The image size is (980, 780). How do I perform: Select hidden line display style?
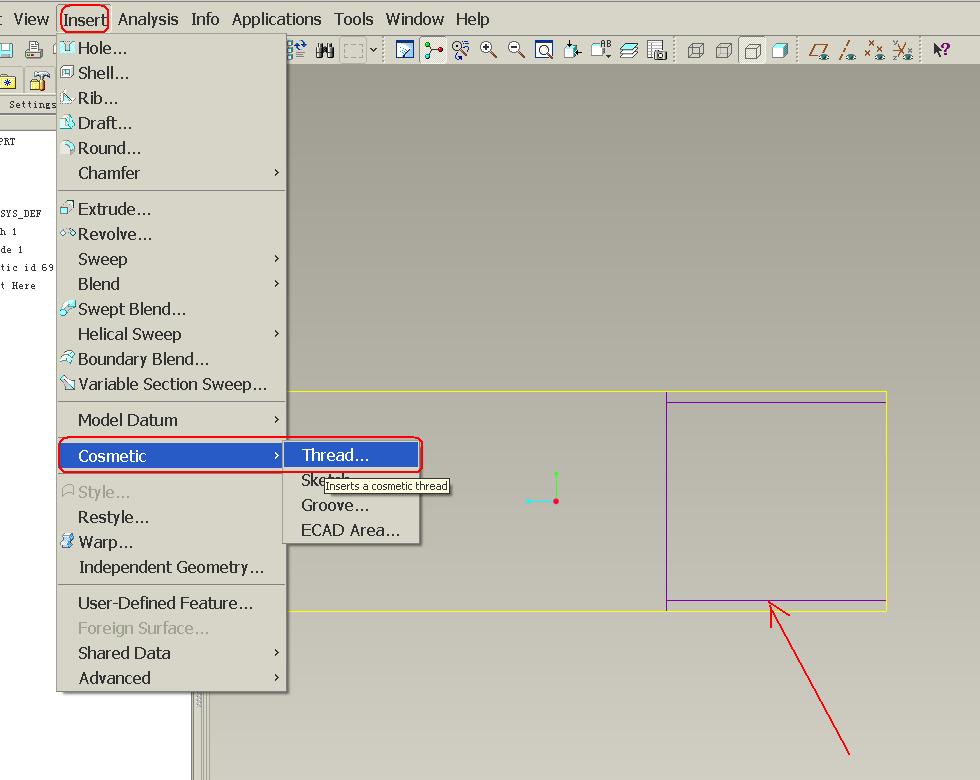(724, 50)
